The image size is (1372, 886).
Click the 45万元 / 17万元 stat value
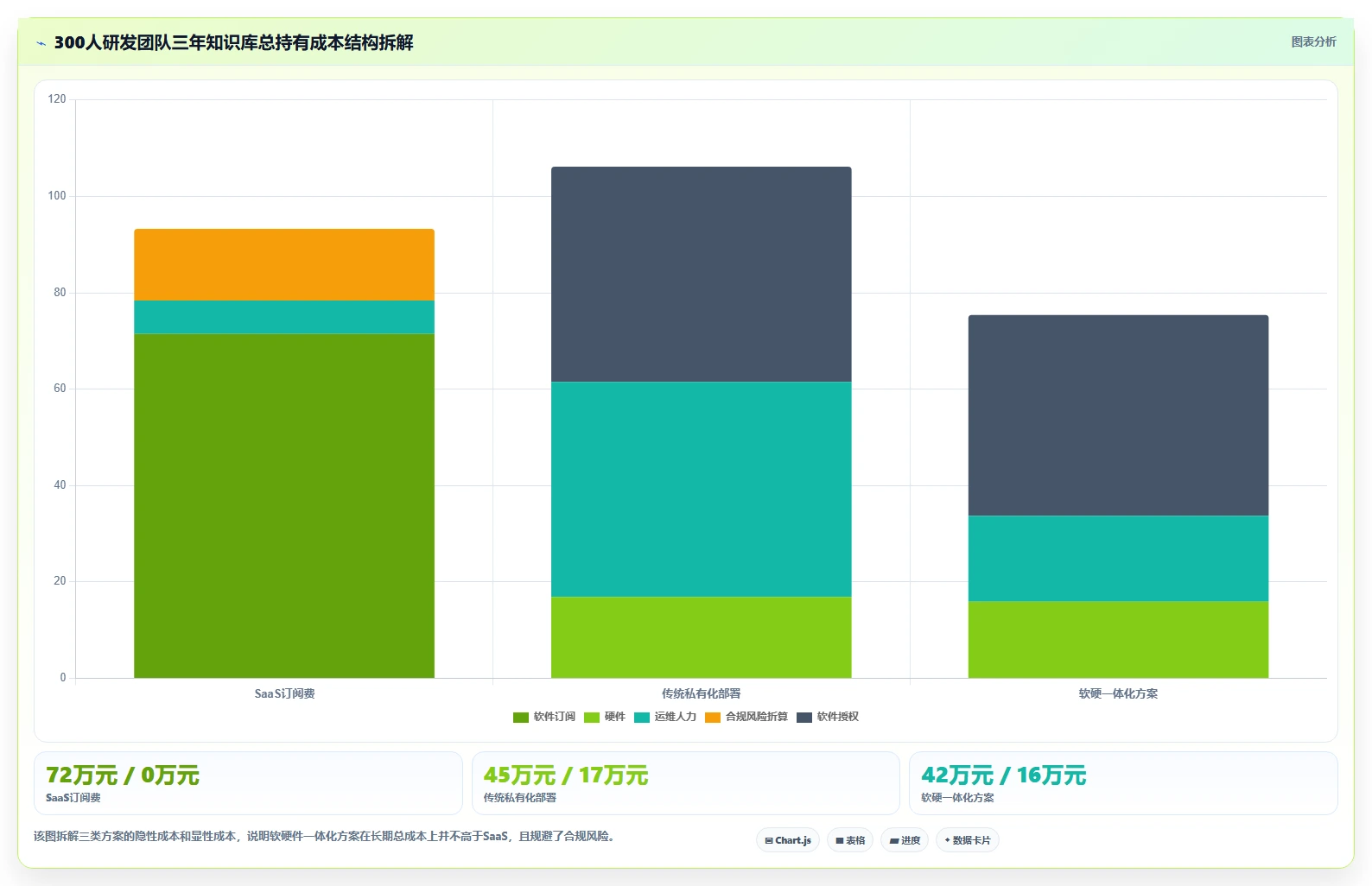566,775
